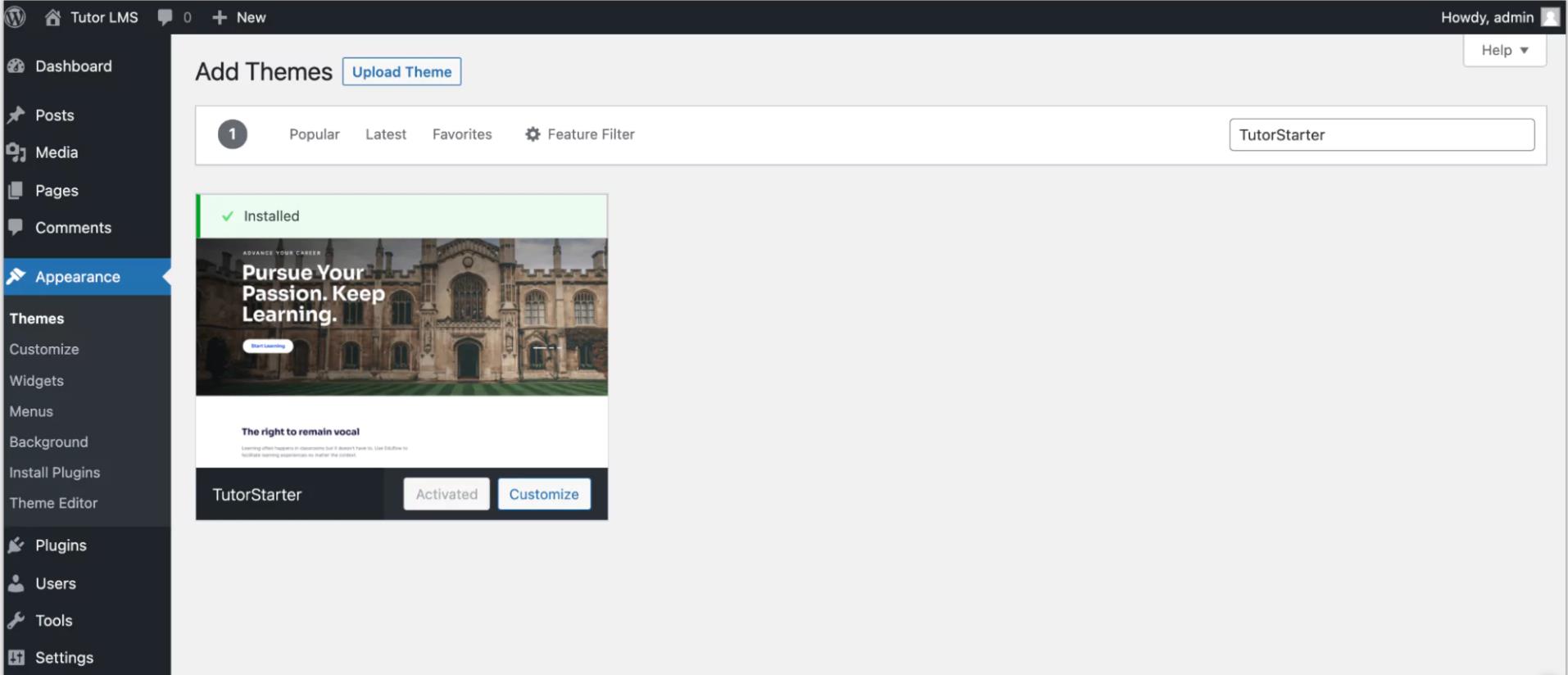
Task: Click the Pages icon in sidebar
Action: point(16,190)
